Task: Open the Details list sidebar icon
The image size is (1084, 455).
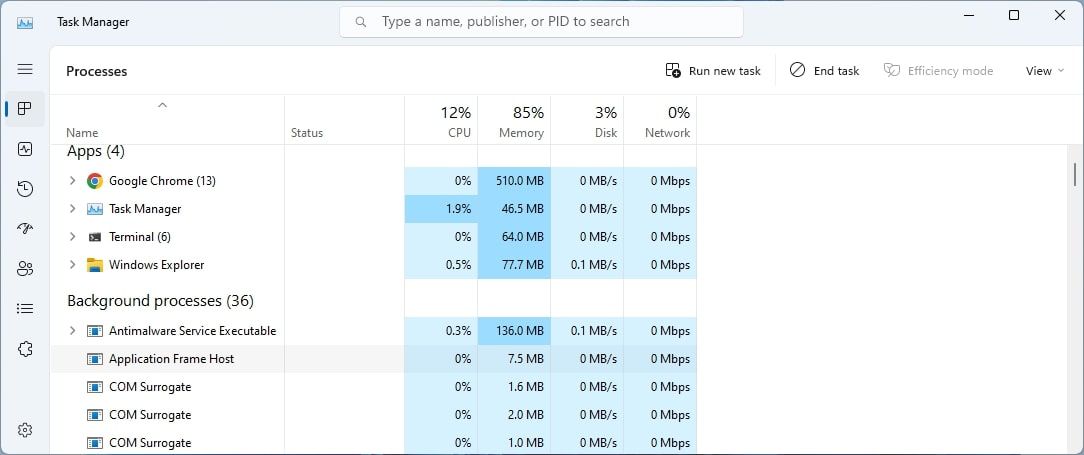Action: [x=25, y=309]
